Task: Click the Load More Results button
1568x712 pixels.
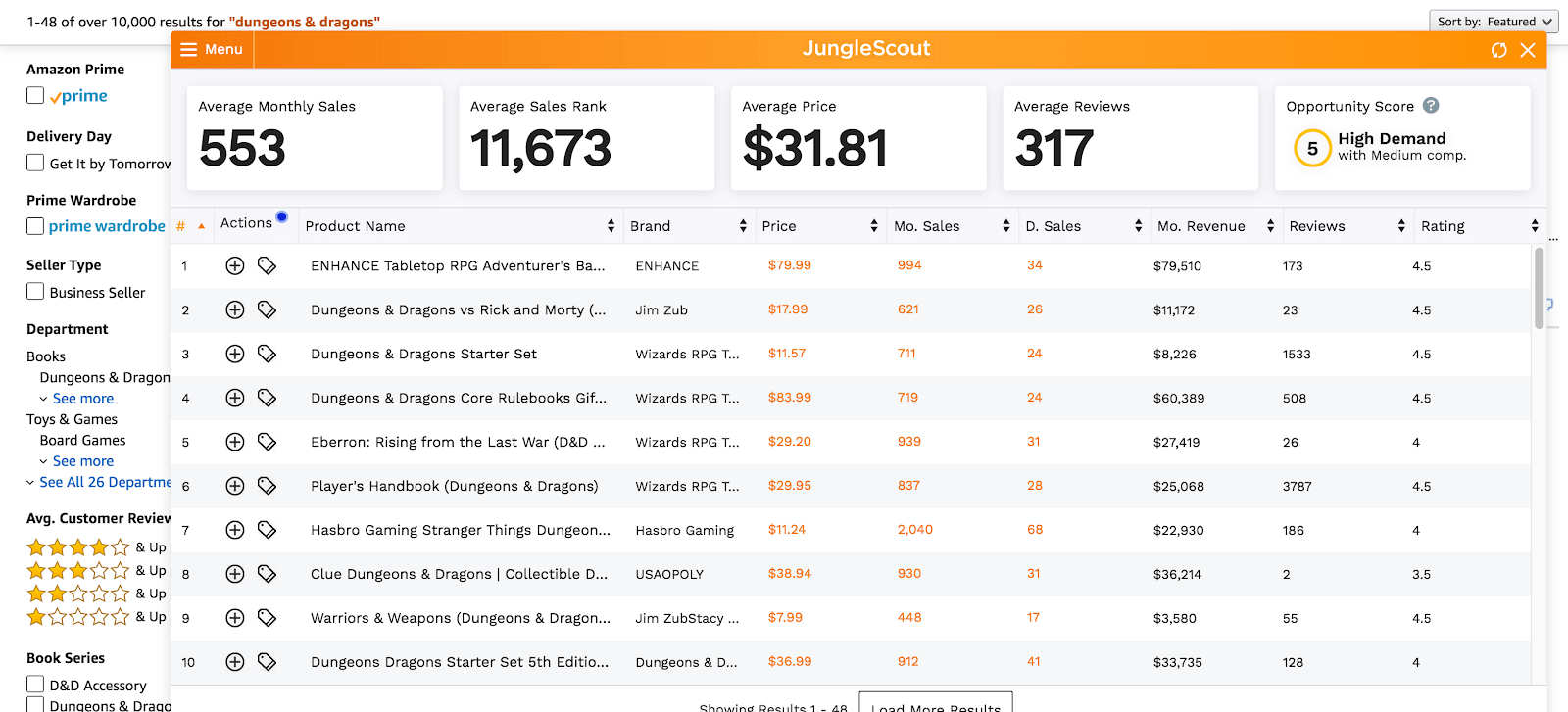Action: pos(935,705)
